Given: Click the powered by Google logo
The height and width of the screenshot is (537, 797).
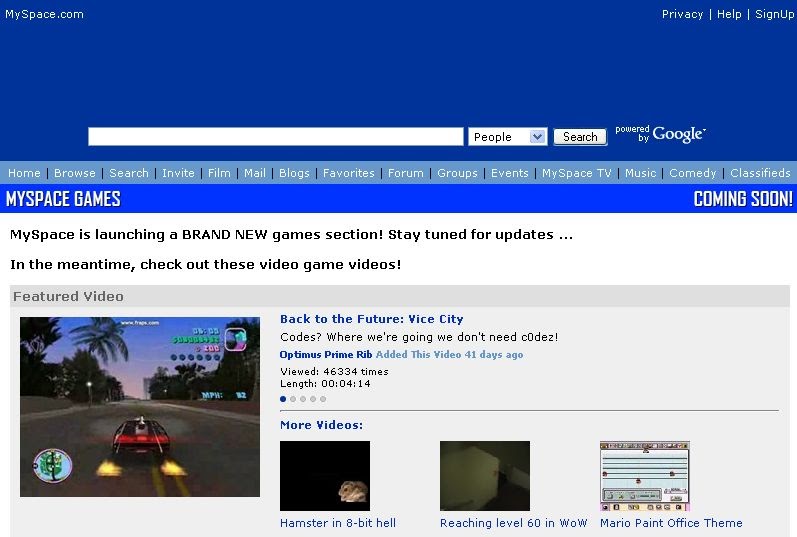Looking at the screenshot, I should [x=660, y=134].
